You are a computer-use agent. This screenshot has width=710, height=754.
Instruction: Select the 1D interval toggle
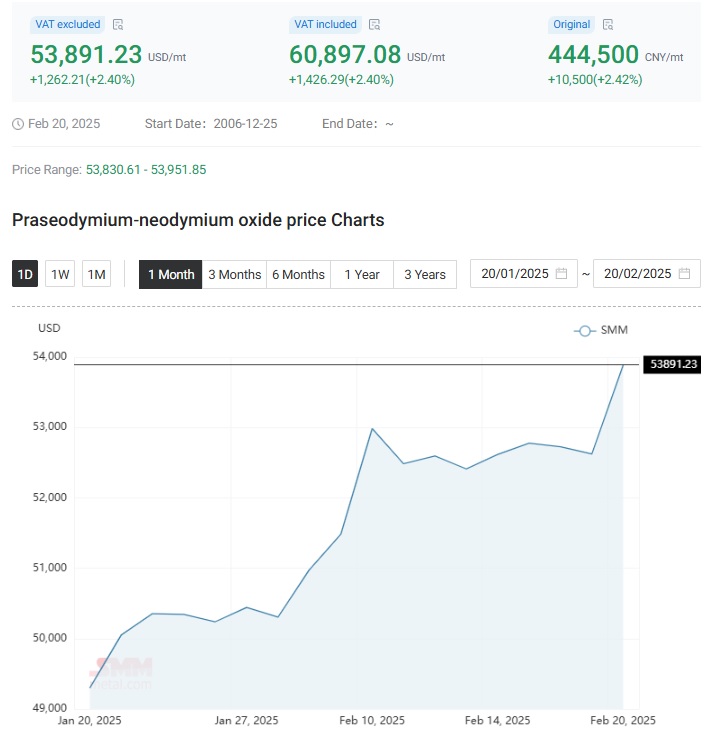(x=25, y=274)
